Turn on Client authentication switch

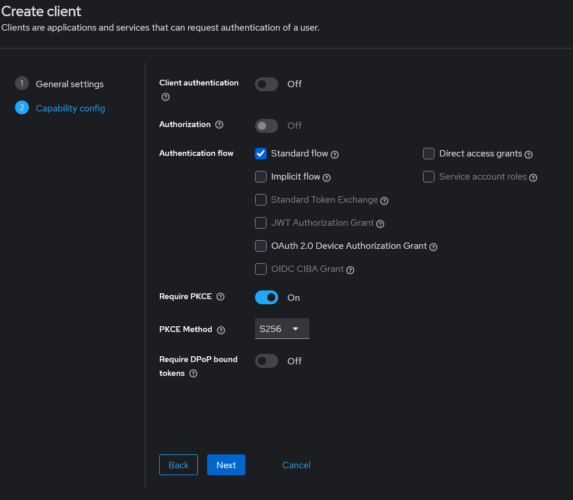pyautogui.click(x=266, y=84)
